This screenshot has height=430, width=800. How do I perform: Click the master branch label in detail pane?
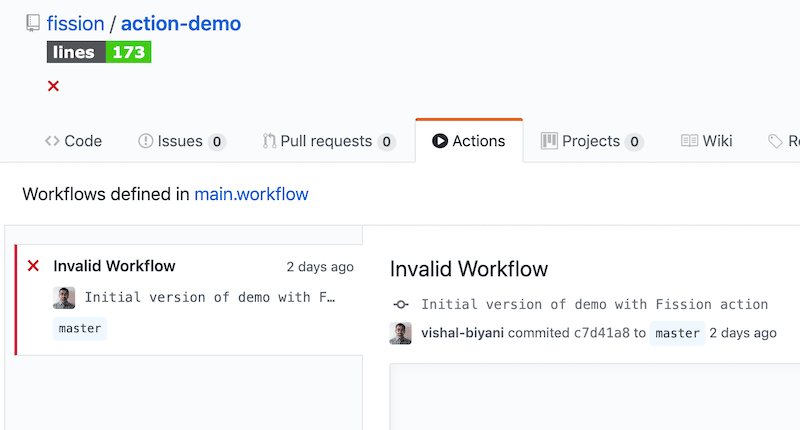pyautogui.click(x=678, y=333)
